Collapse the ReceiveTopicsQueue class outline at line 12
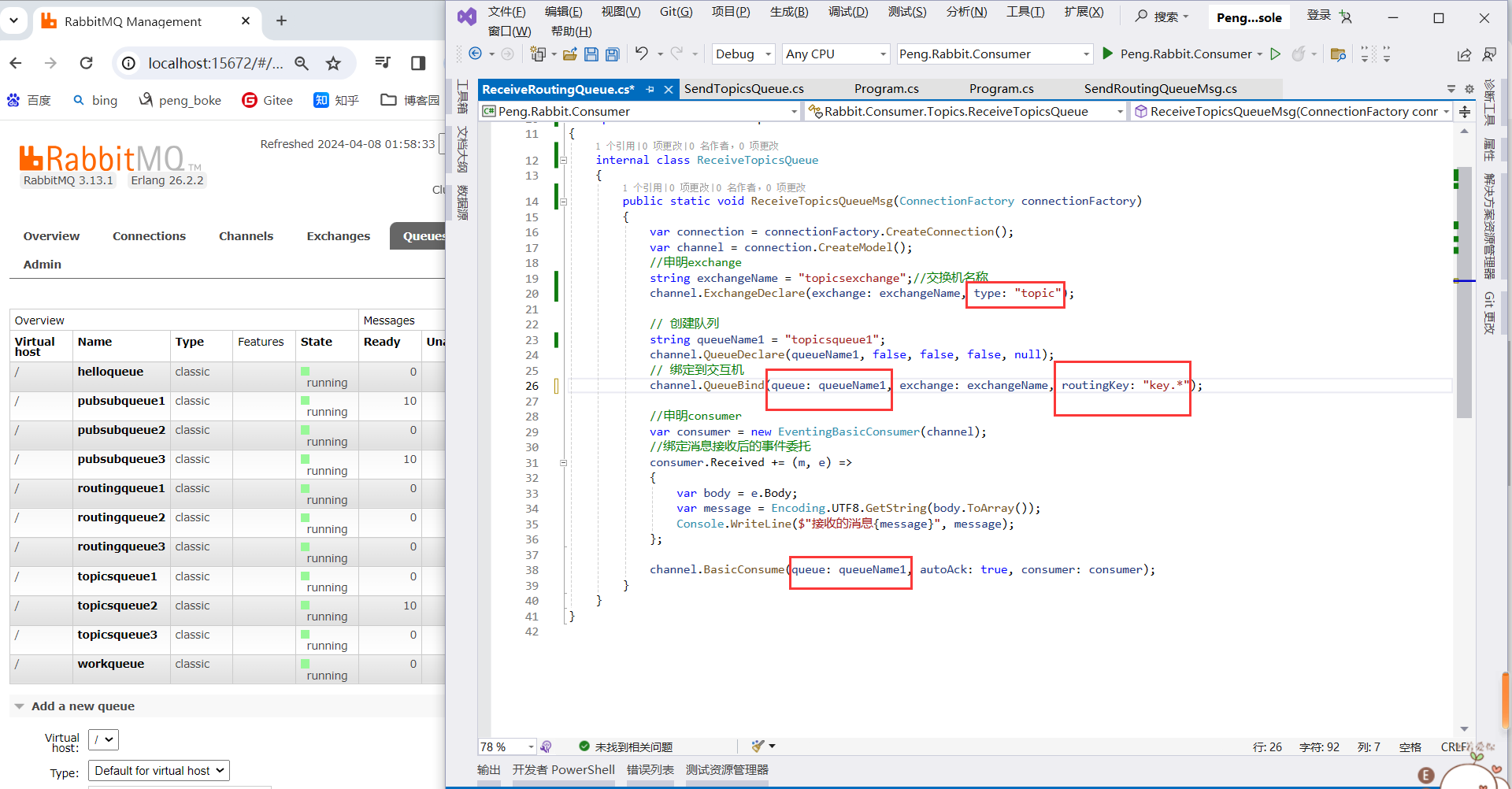The height and width of the screenshot is (789, 1512). pyautogui.click(x=563, y=160)
